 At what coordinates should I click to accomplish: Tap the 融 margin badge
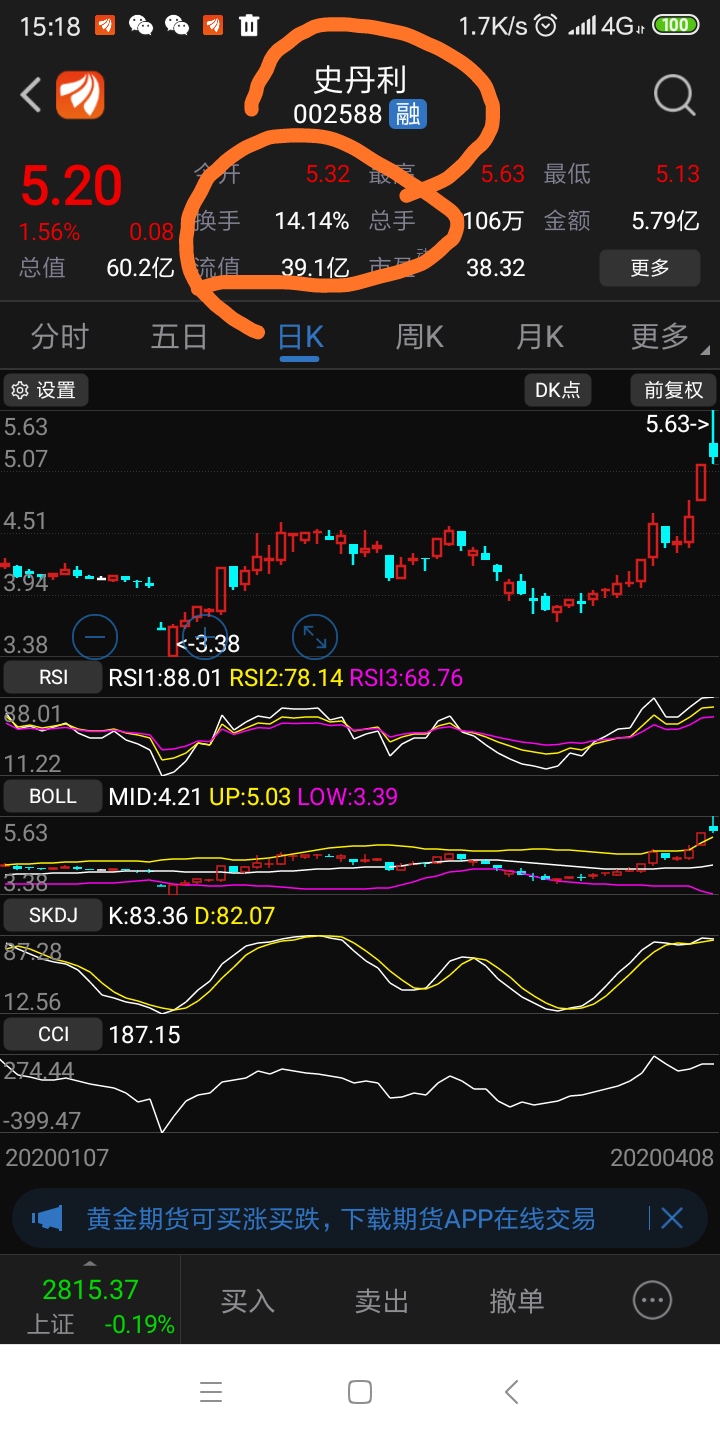pyautogui.click(x=408, y=114)
